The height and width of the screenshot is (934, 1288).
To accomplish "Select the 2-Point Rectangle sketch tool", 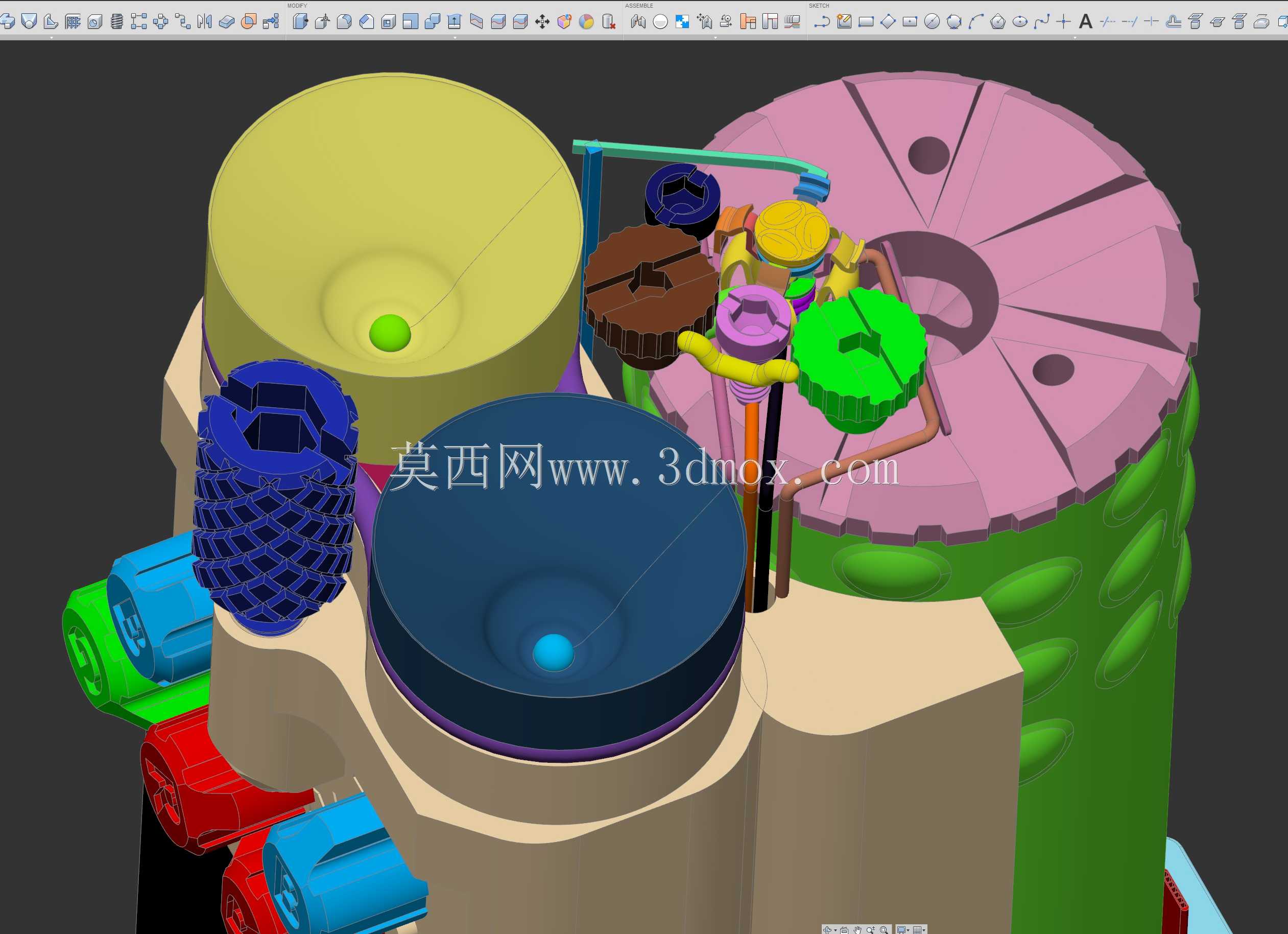I will tap(866, 21).
